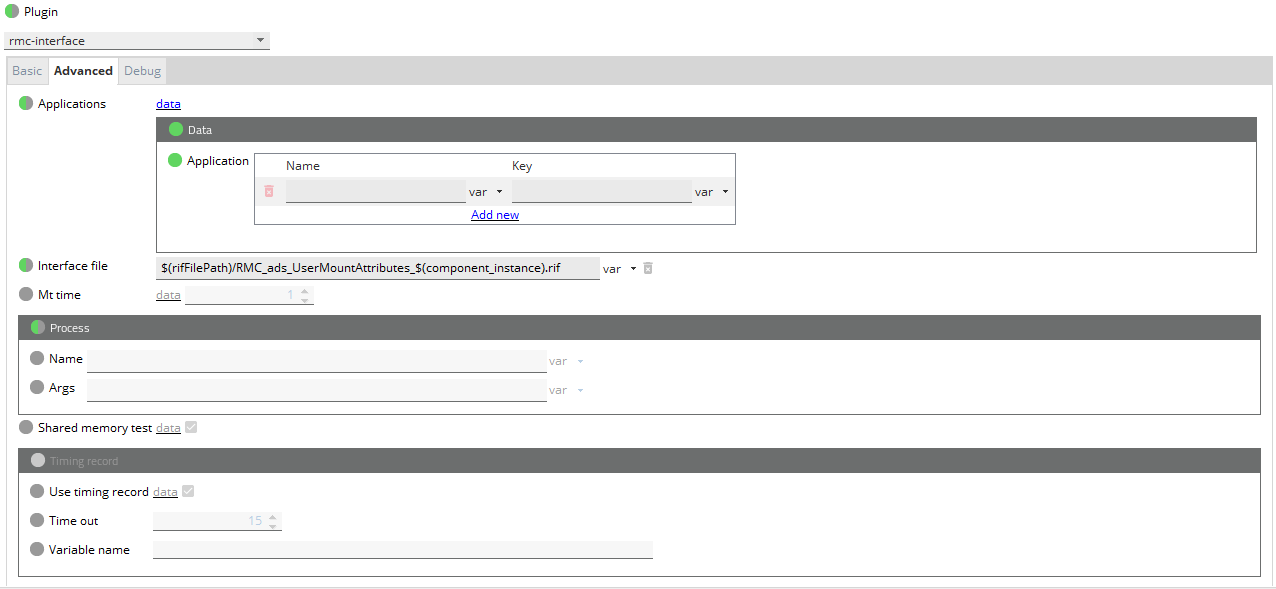Click trash icon next to Interface file
This screenshot has height=589, width=1276.
coord(648,268)
